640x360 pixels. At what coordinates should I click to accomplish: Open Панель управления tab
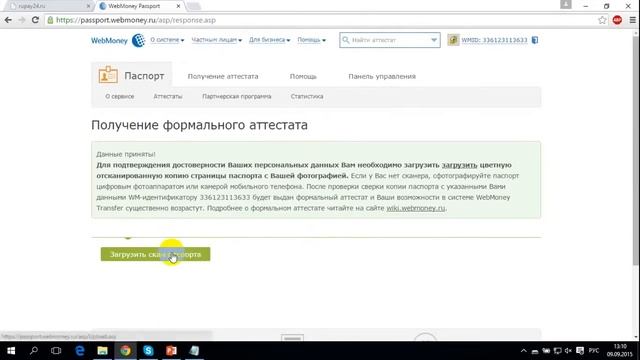click(x=382, y=76)
